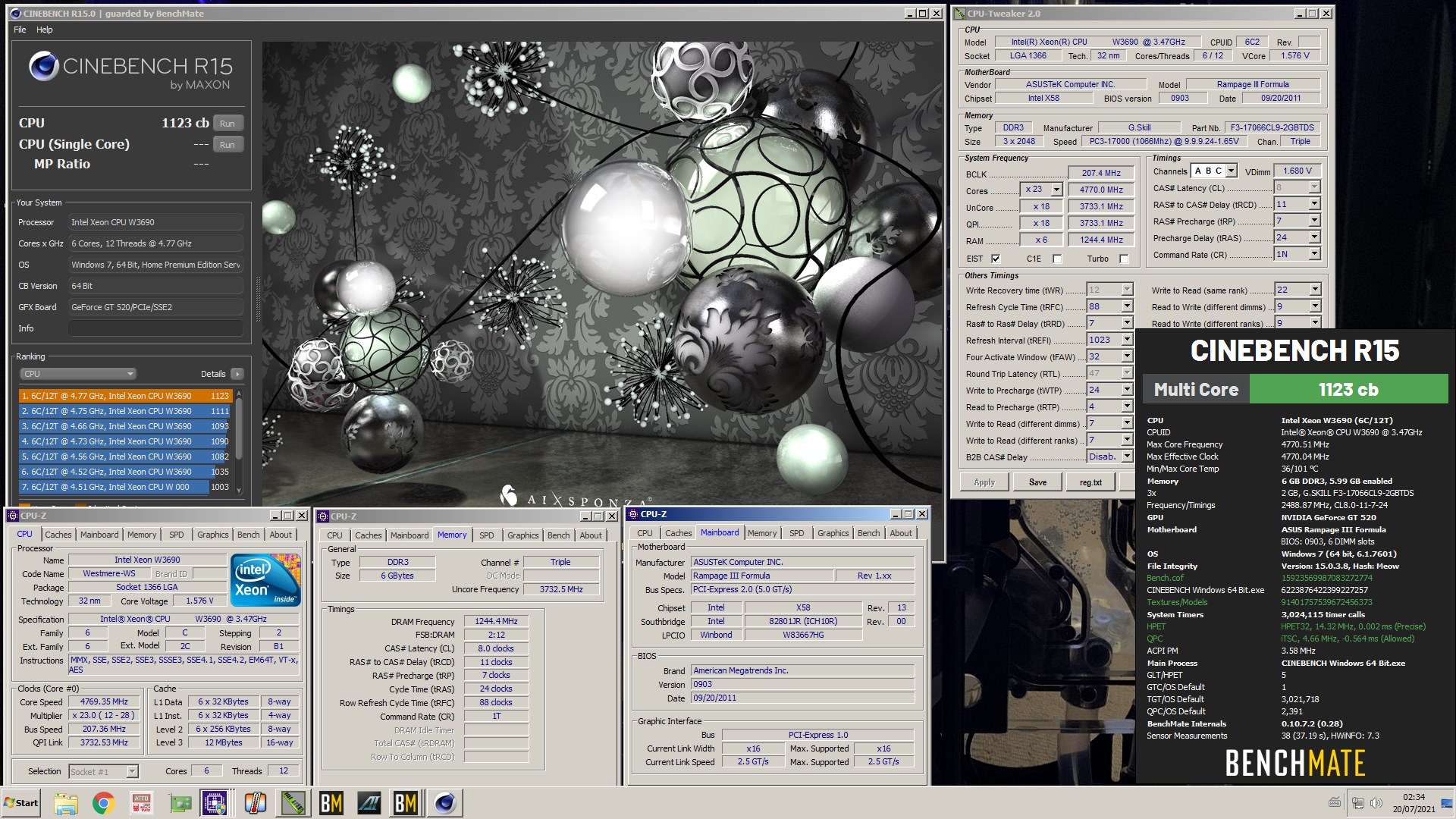Open the Cores x 23 multiplier dropdown

click(x=1056, y=190)
